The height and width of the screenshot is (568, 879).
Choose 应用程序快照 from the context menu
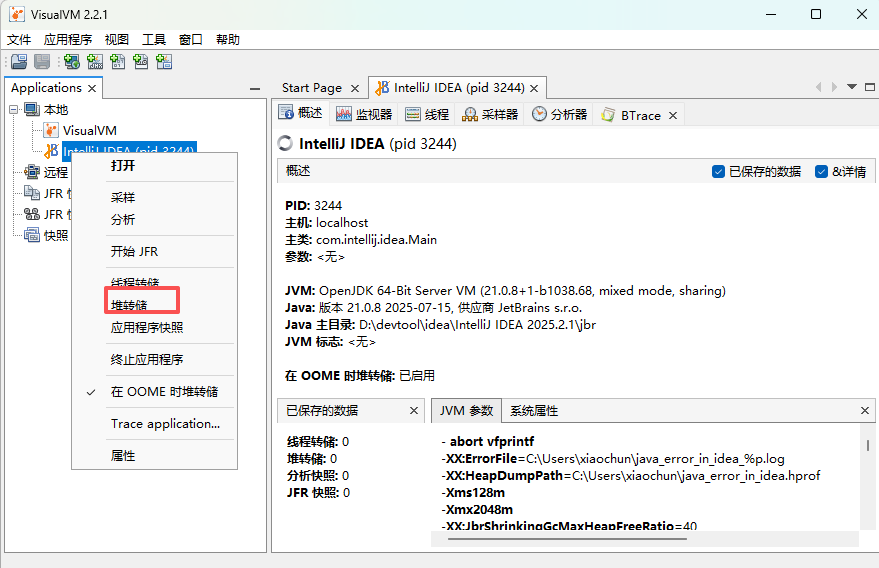tap(154, 327)
